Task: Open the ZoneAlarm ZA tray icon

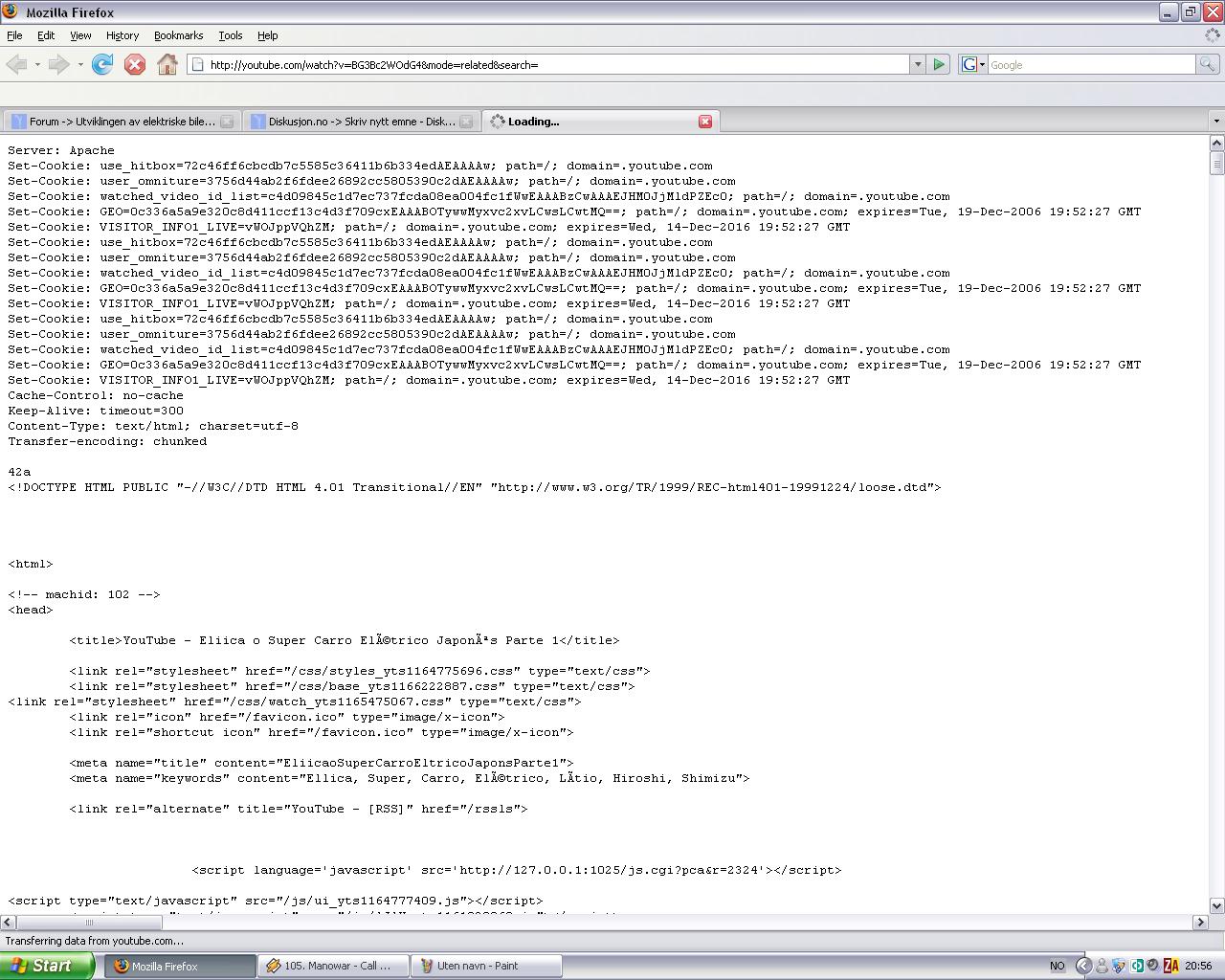Action: pos(1170,966)
